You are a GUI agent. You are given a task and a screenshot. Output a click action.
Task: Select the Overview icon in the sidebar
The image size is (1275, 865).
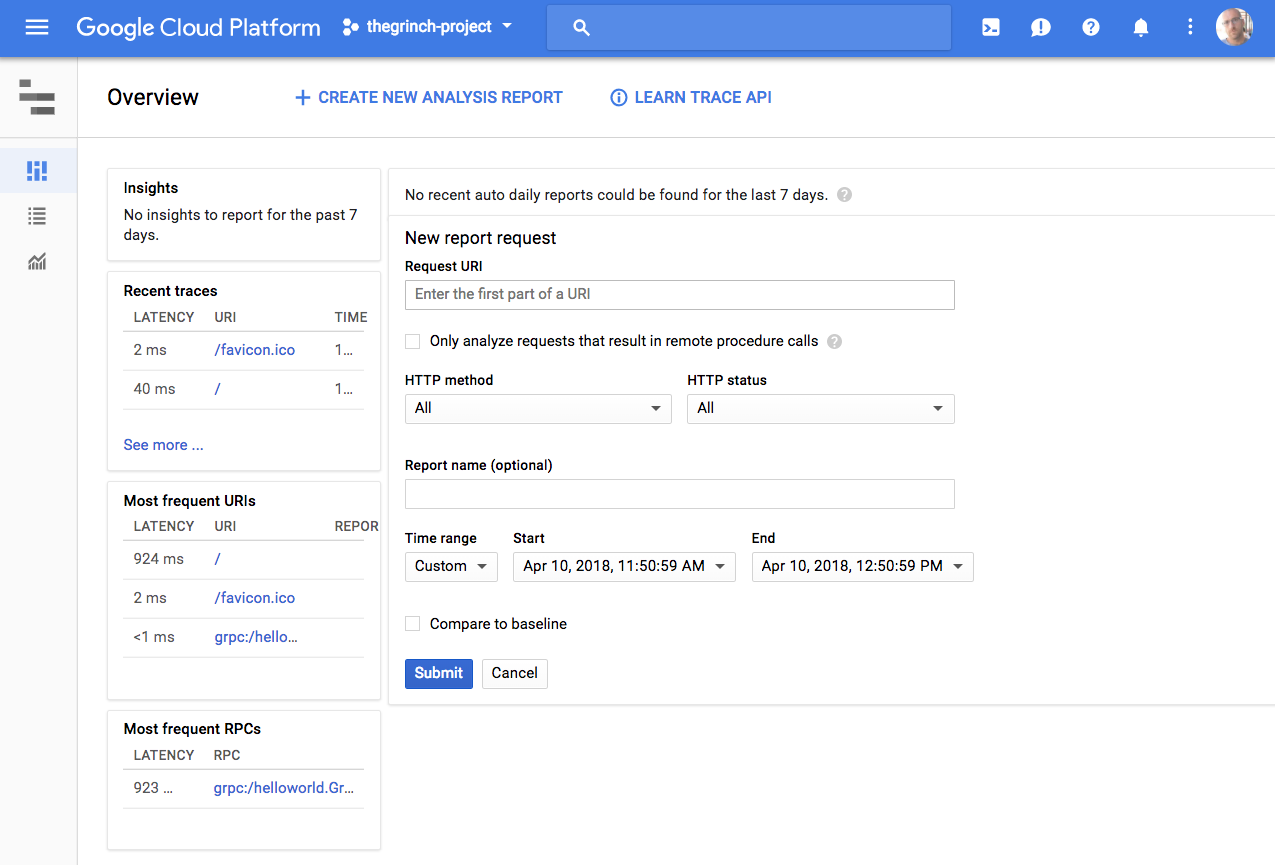pyautogui.click(x=37, y=170)
